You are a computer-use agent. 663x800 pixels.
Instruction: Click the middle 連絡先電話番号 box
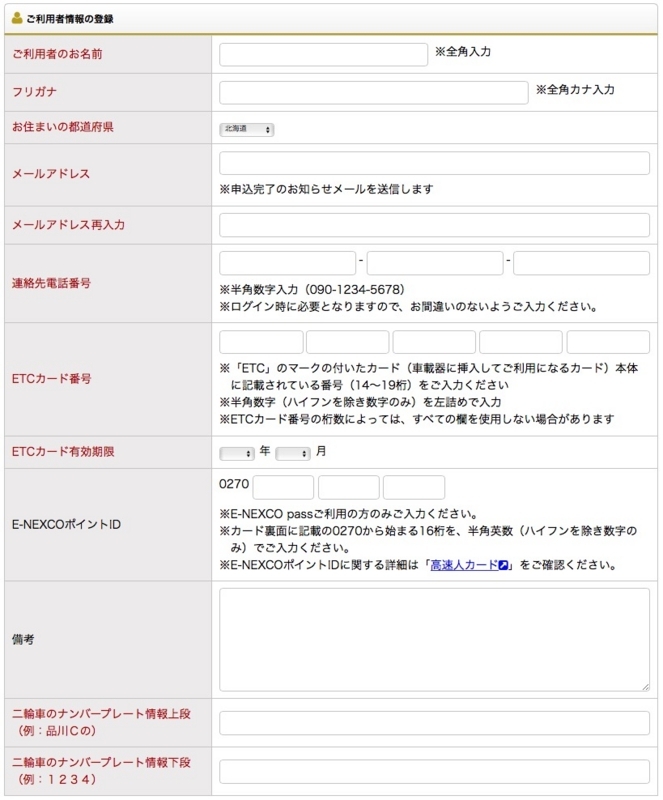(x=435, y=263)
